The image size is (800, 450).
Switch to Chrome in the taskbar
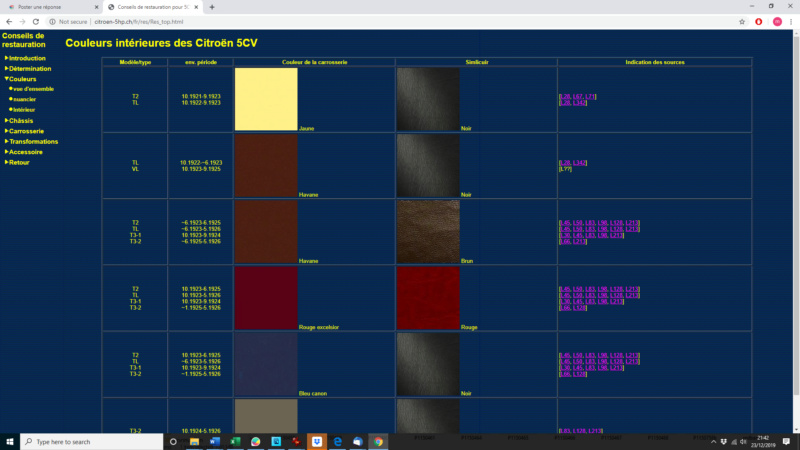pyautogui.click(x=378, y=441)
